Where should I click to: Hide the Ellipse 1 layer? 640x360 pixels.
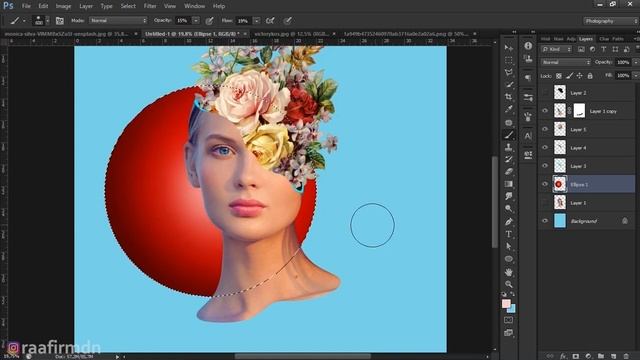545,184
